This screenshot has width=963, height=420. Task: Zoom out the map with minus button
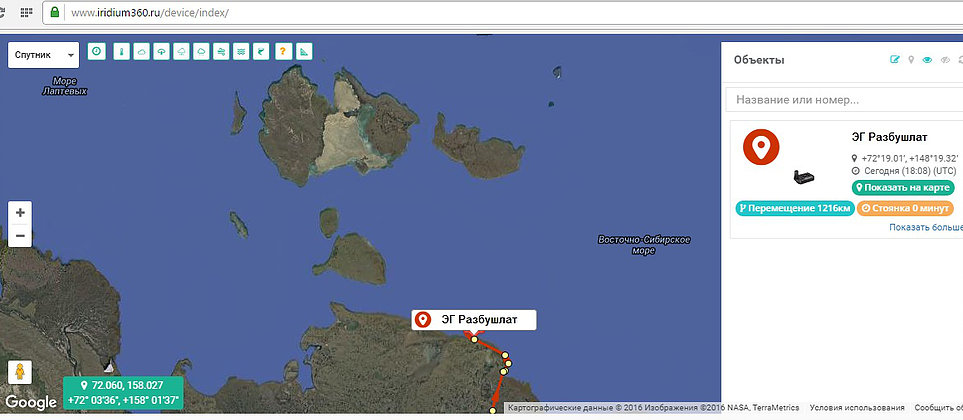point(20,236)
